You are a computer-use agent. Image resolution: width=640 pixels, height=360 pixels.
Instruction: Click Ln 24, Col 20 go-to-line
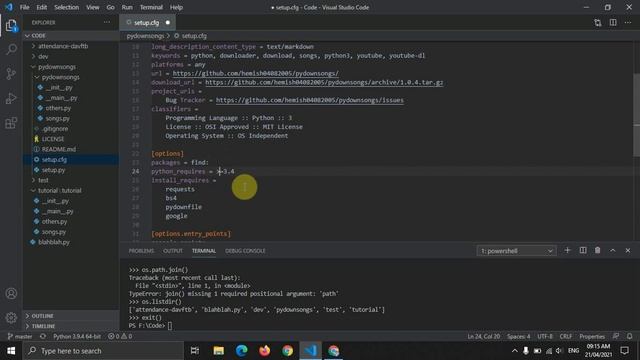484,336
